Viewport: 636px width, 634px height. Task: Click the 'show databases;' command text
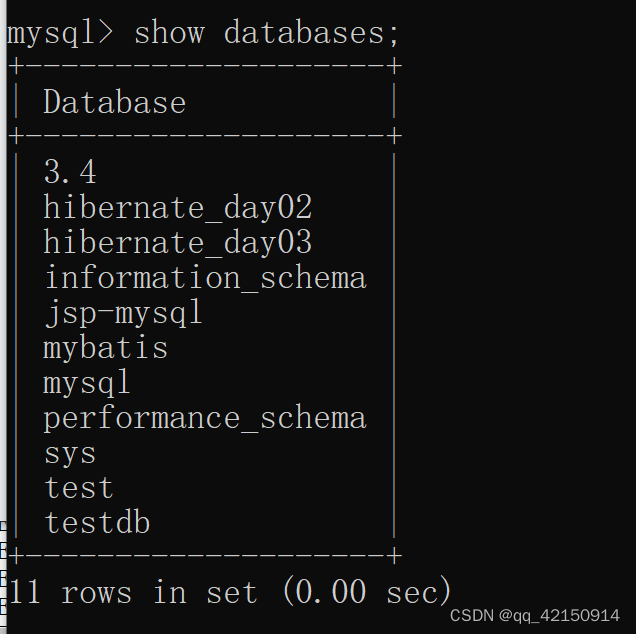(x=266, y=33)
